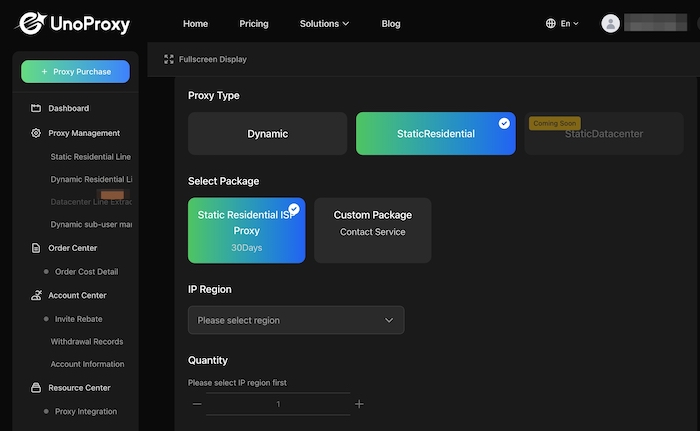This screenshot has width=700, height=431.
Task: Expand the Solutions menu
Action: 324,23
